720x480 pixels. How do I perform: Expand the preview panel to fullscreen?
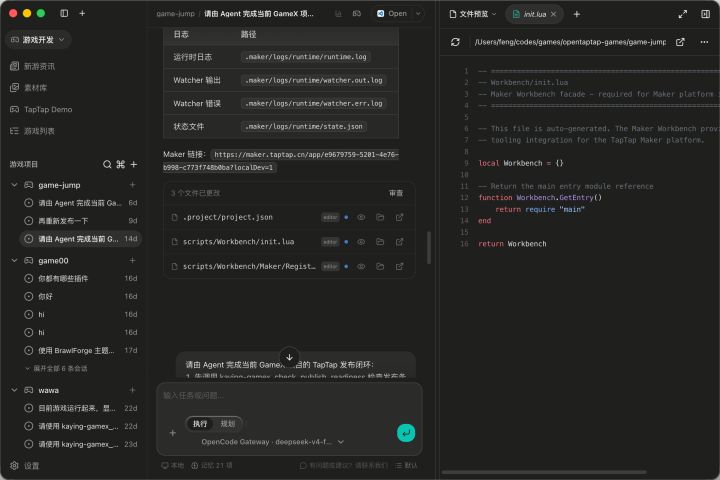click(683, 14)
